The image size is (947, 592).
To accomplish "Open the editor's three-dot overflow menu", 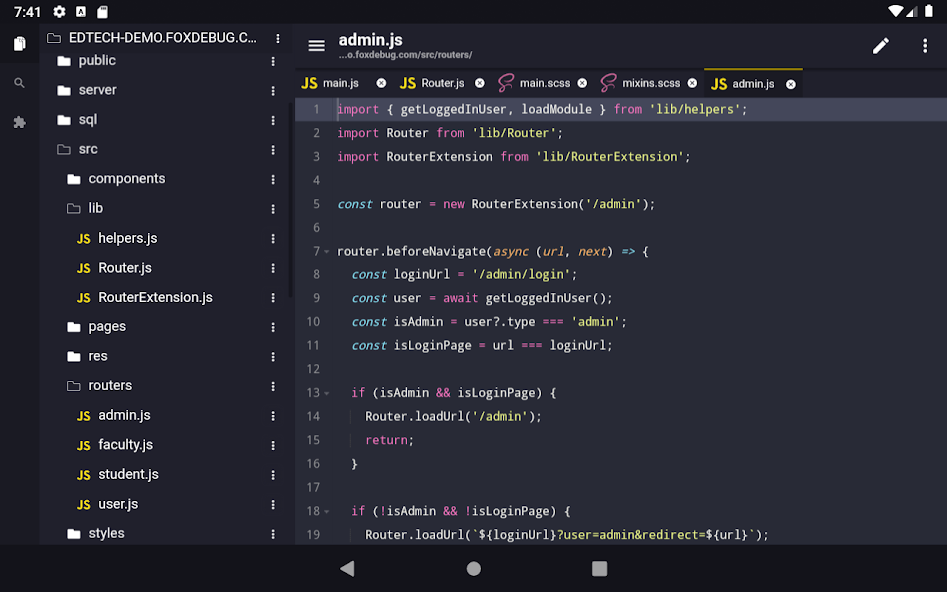I will pos(924,46).
